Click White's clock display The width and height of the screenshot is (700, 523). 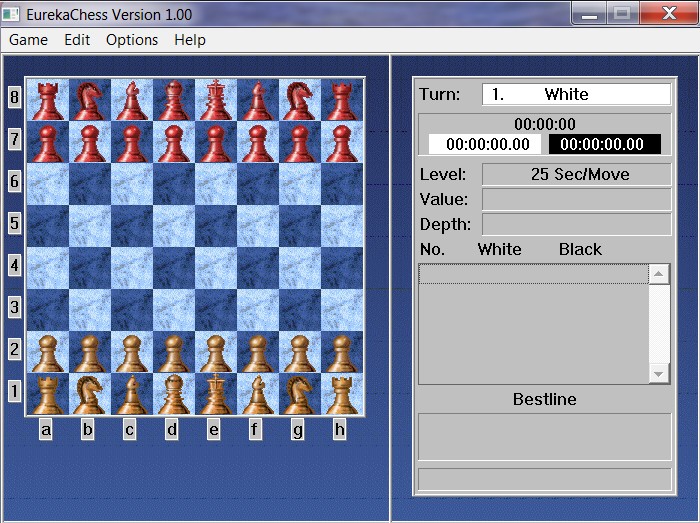click(x=486, y=144)
